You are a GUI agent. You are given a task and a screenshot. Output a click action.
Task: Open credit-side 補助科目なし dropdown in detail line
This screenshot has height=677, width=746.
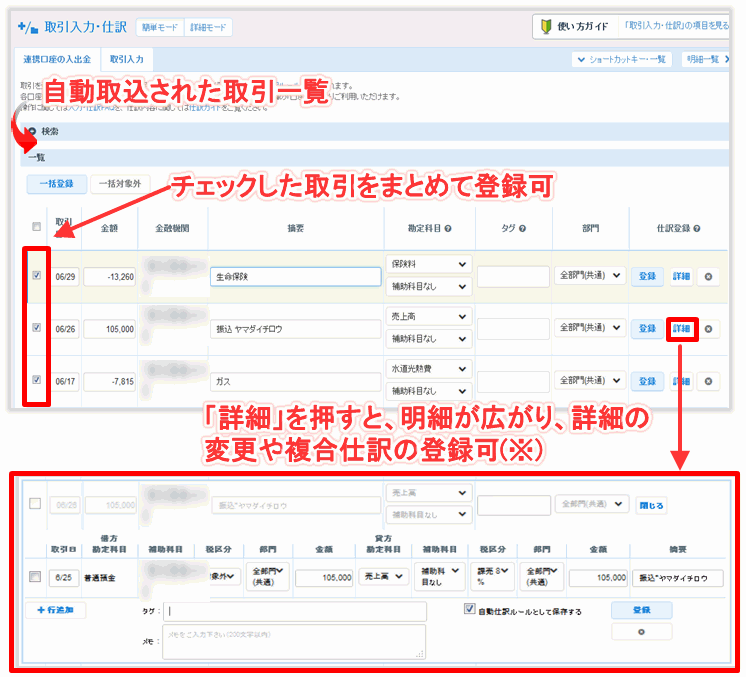[x=440, y=576]
